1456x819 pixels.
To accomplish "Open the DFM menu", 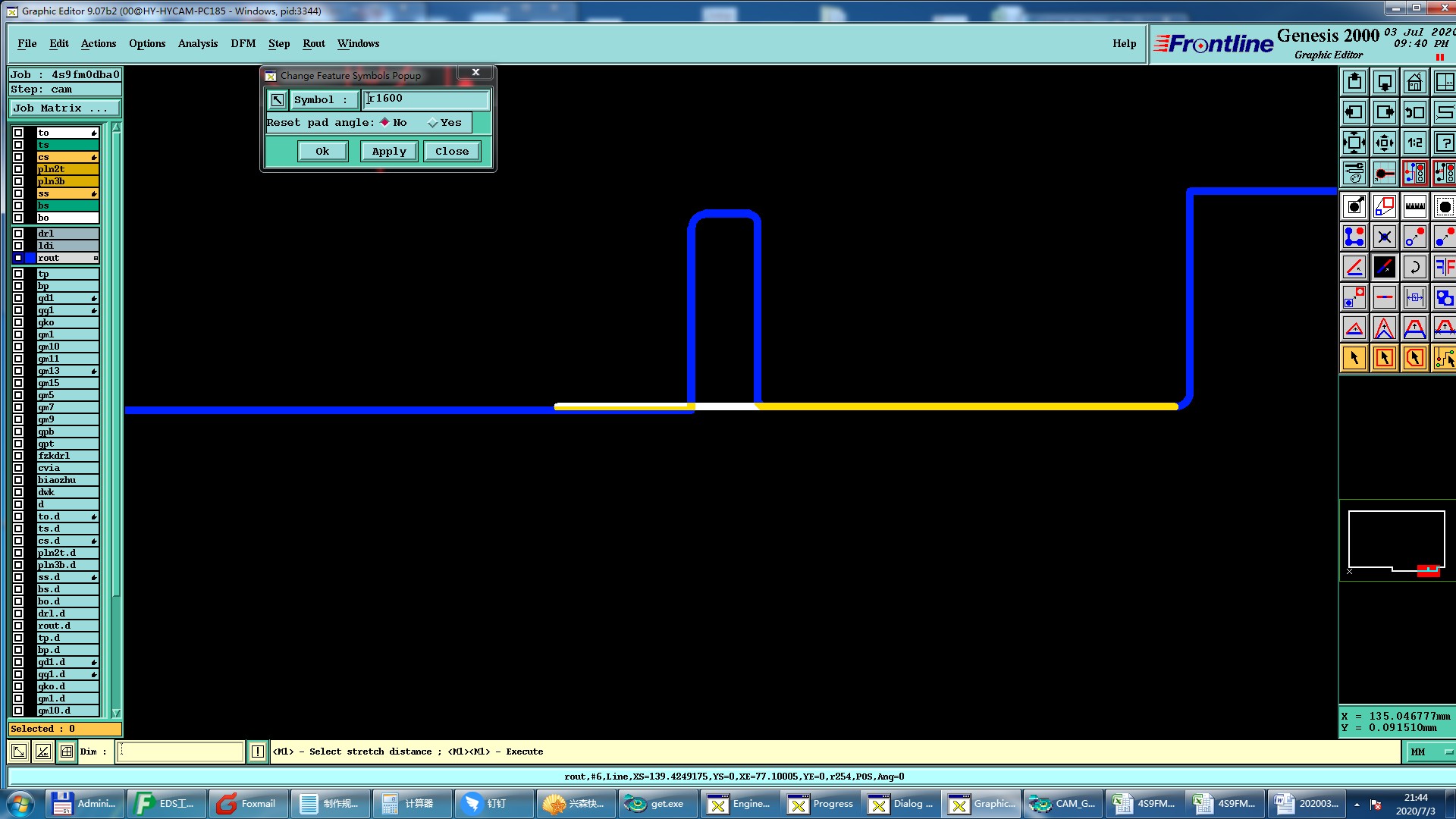I will tap(243, 43).
